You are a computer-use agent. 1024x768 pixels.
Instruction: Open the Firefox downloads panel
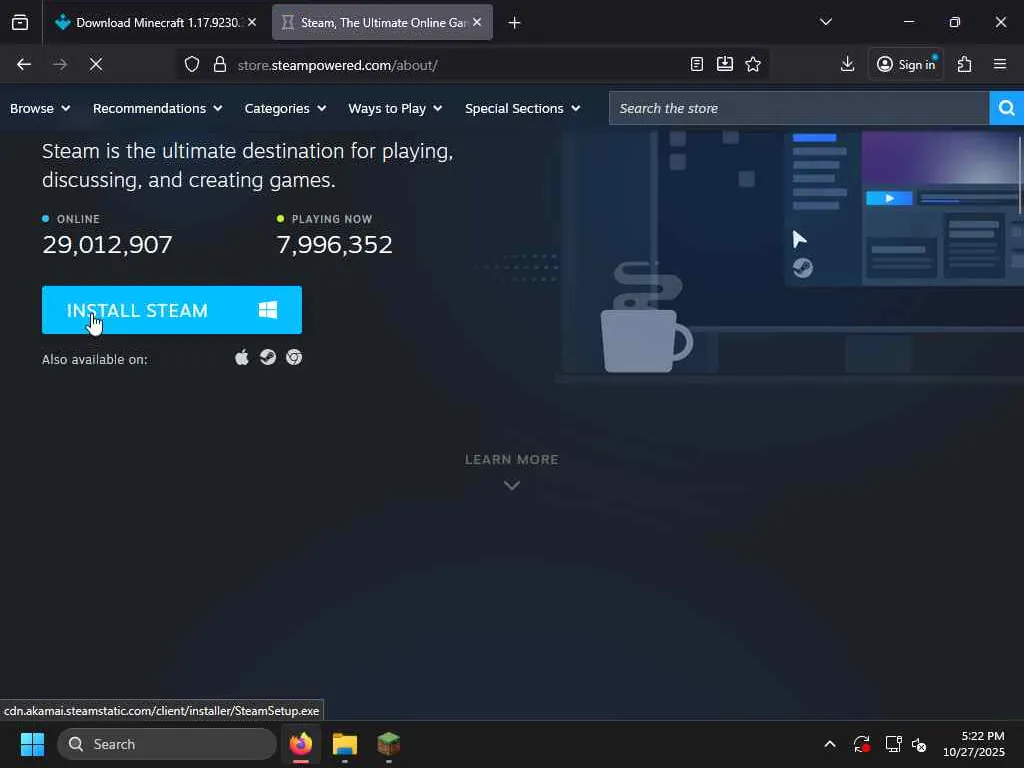coord(848,64)
